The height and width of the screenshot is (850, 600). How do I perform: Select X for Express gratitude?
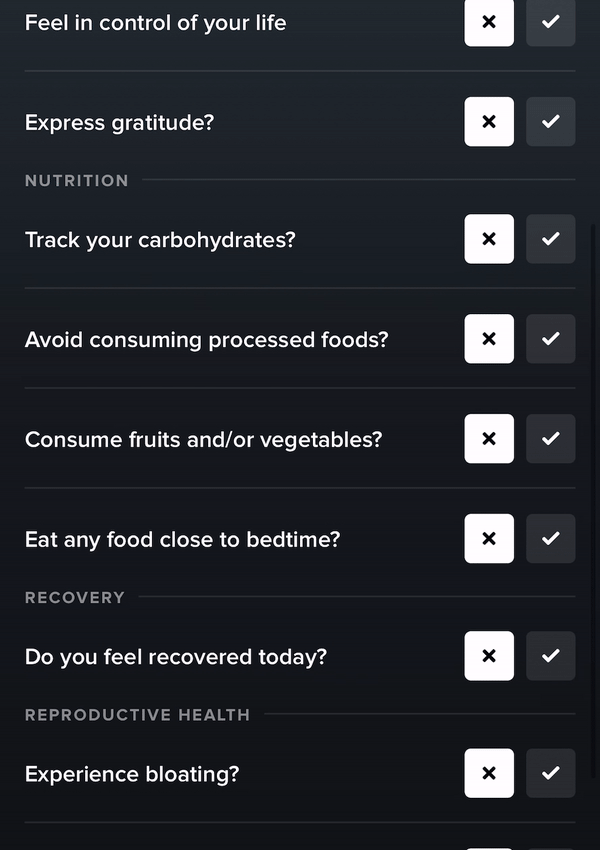point(489,122)
